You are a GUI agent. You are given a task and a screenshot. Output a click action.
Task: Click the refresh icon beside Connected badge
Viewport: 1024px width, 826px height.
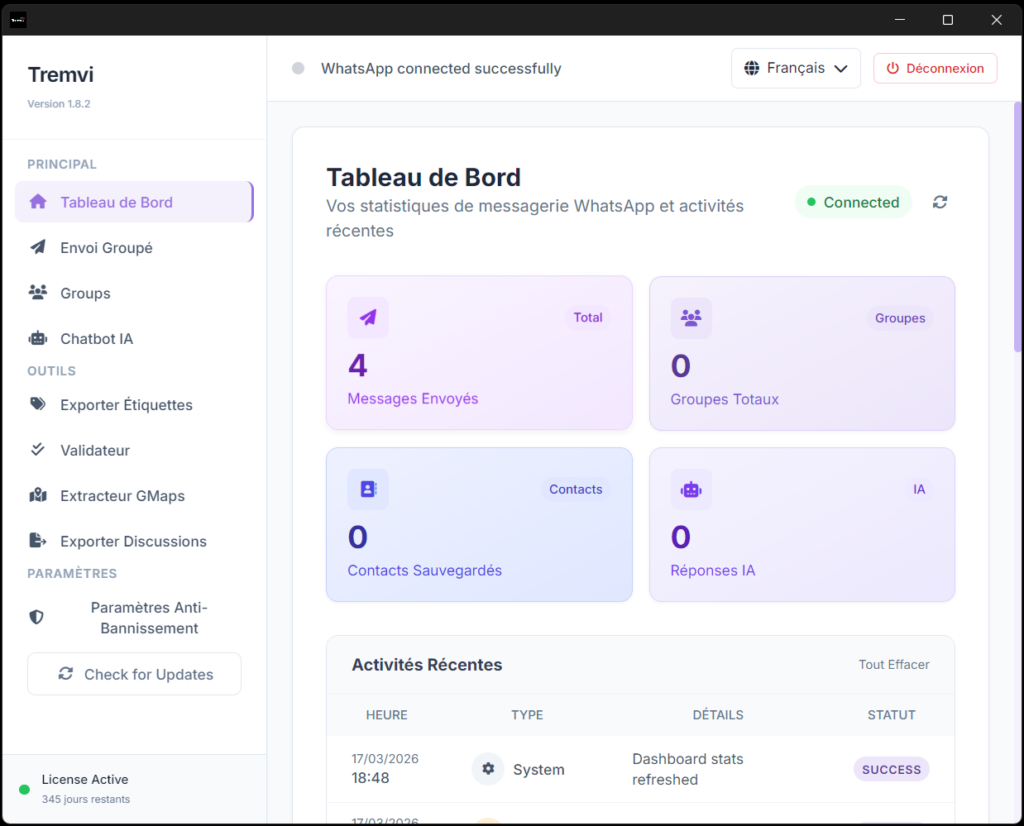[939, 202]
